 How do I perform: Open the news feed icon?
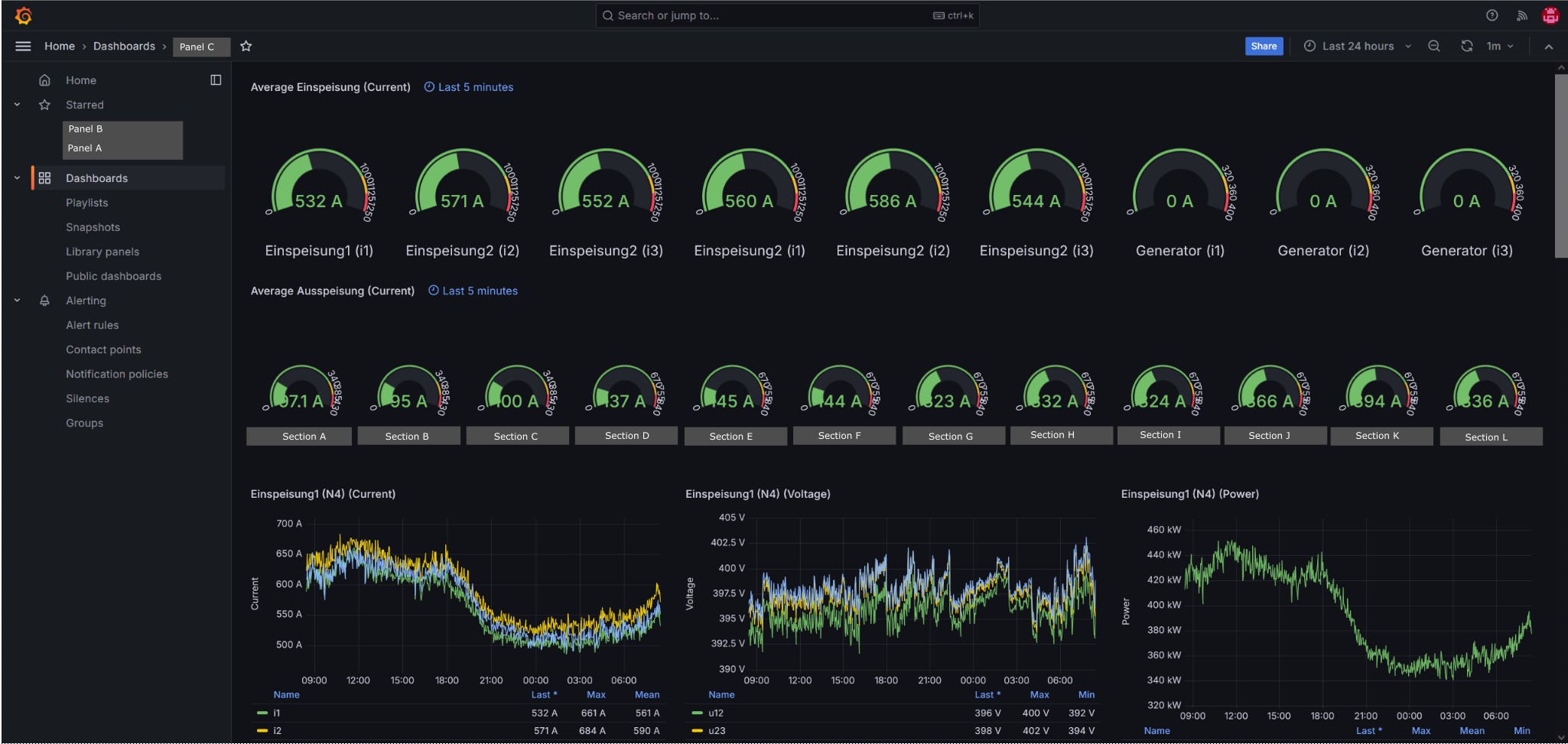coord(1522,15)
